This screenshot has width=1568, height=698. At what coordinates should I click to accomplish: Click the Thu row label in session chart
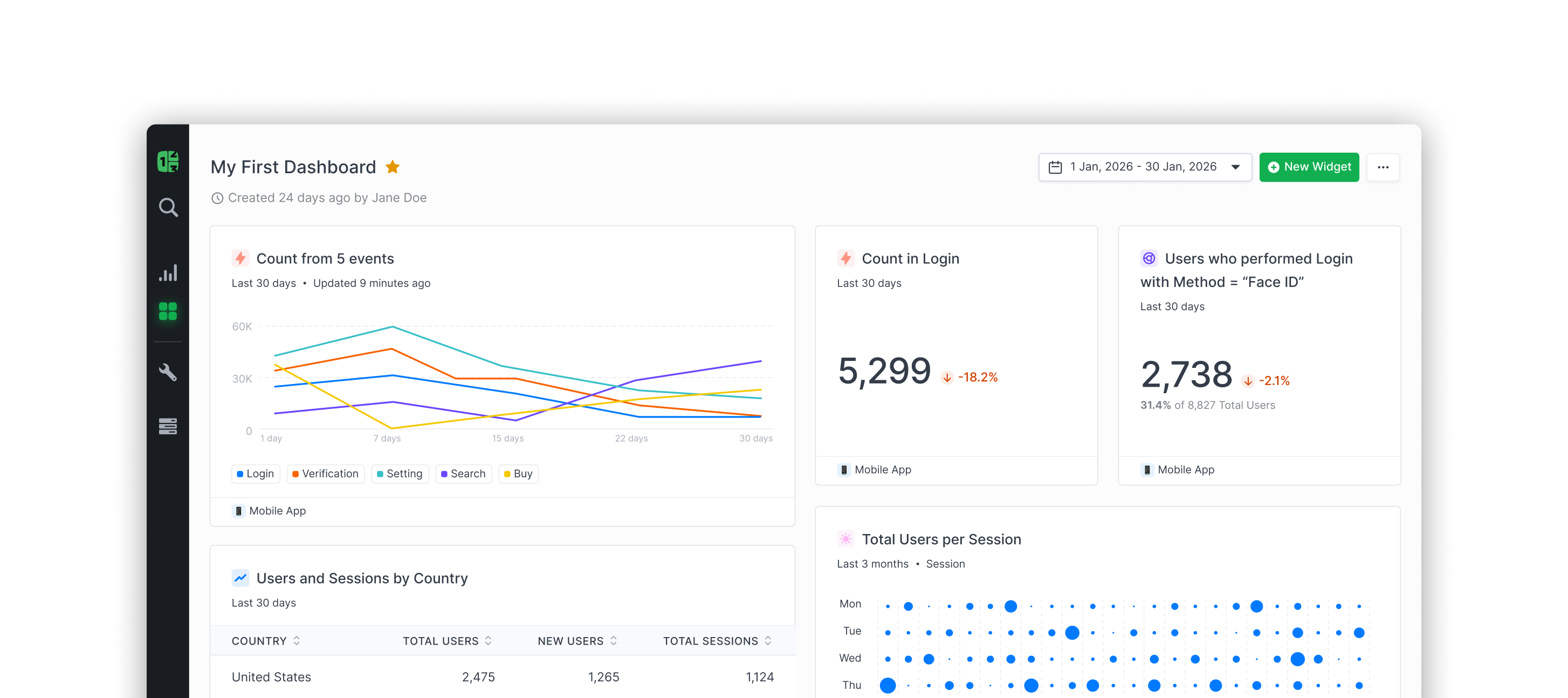pos(852,685)
